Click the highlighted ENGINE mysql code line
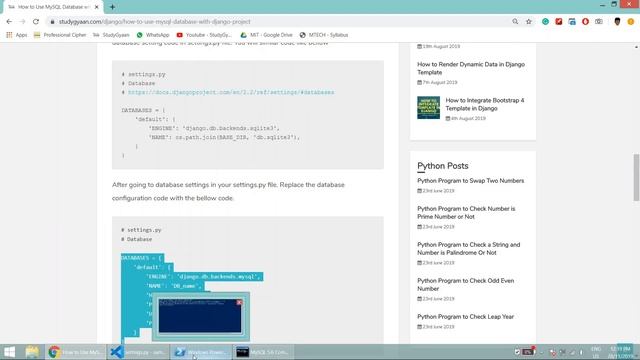640x360 pixels. point(203,277)
